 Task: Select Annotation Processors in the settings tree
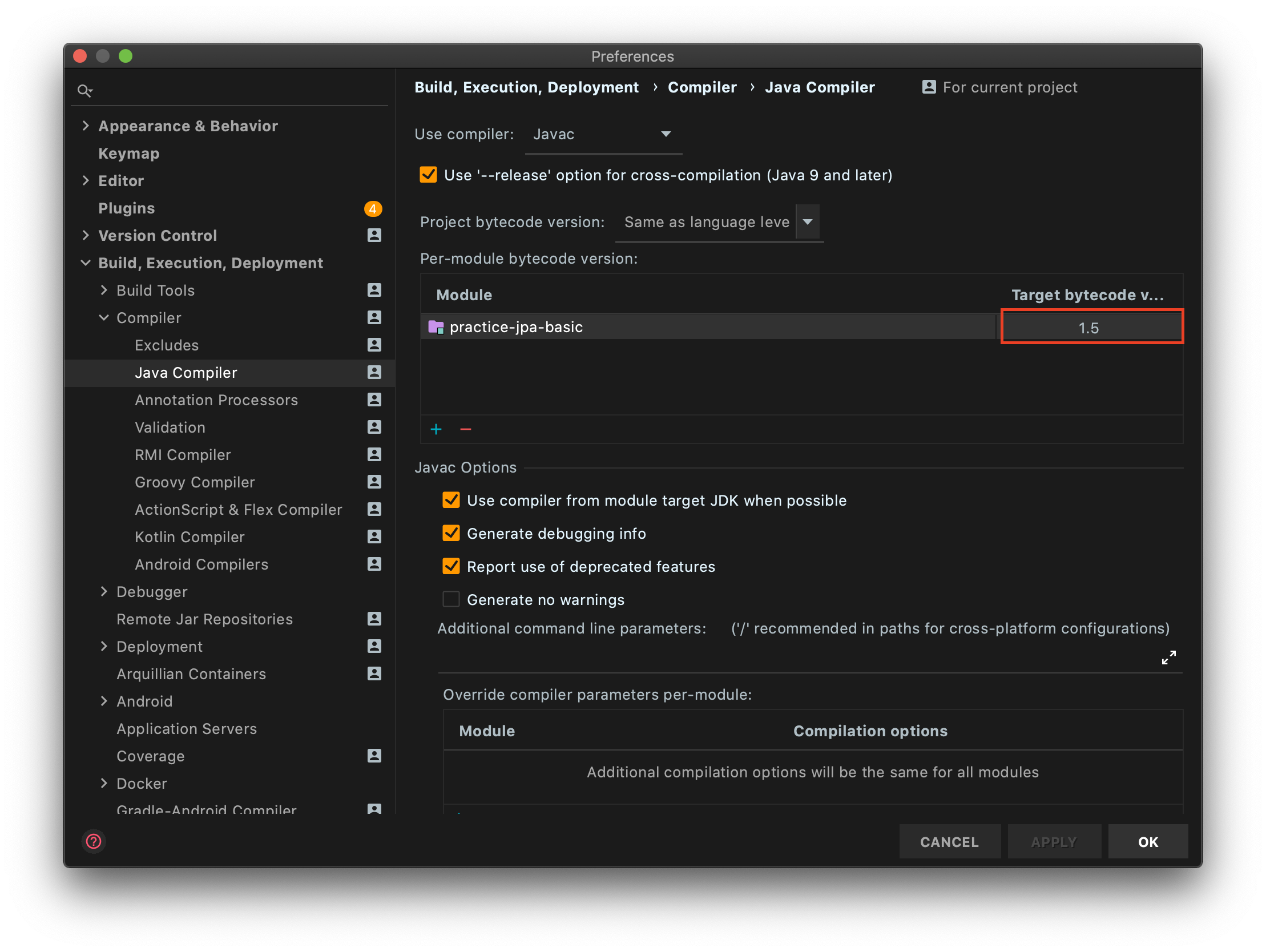click(216, 400)
